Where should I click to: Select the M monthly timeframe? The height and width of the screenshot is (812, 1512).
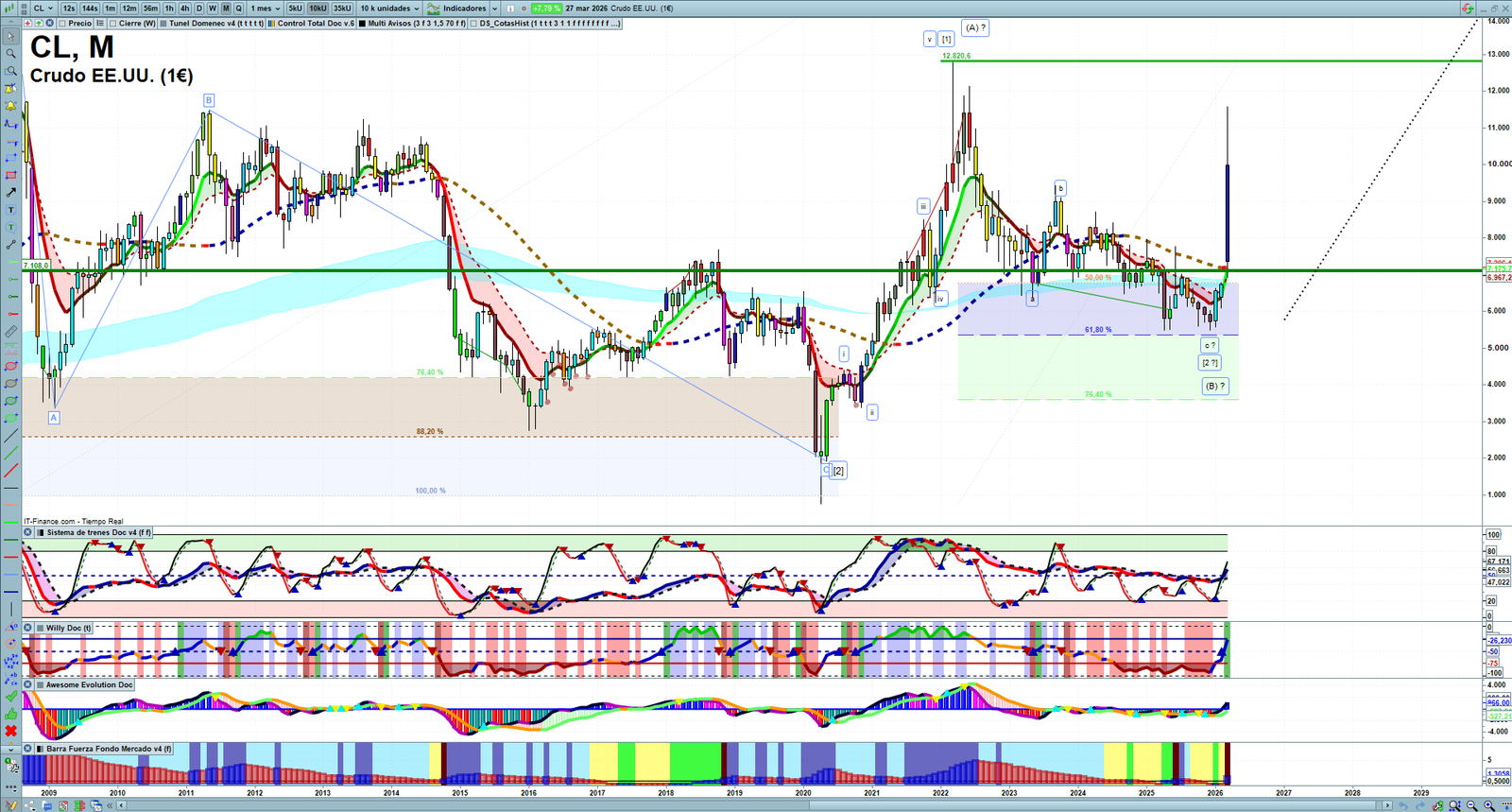point(226,9)
